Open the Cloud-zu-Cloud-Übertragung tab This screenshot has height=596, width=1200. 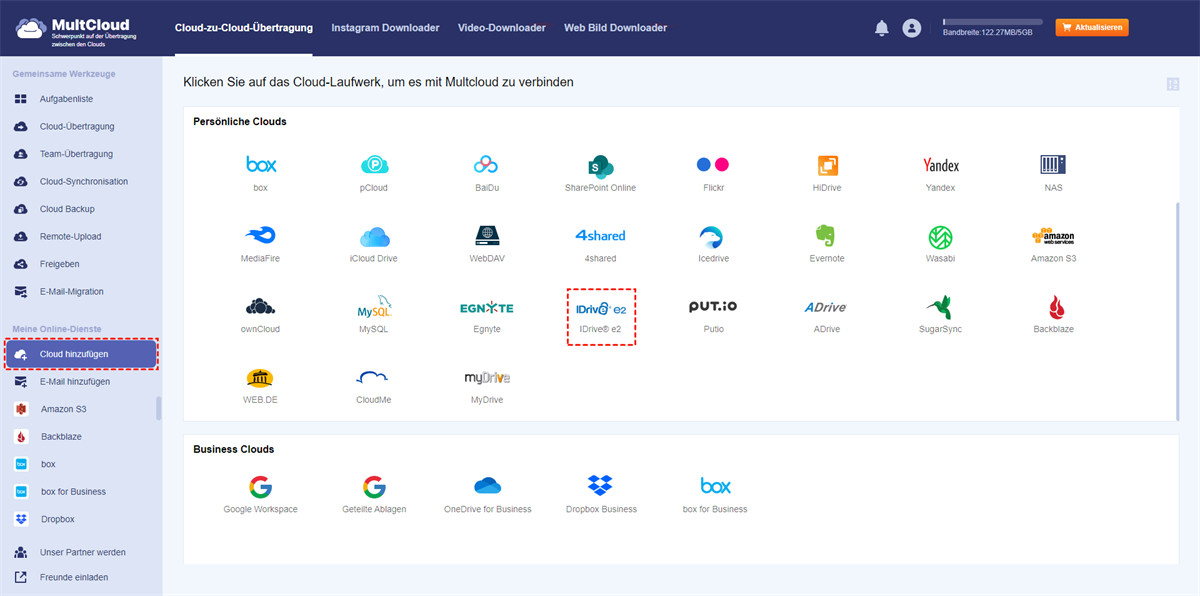coord(243,28)
